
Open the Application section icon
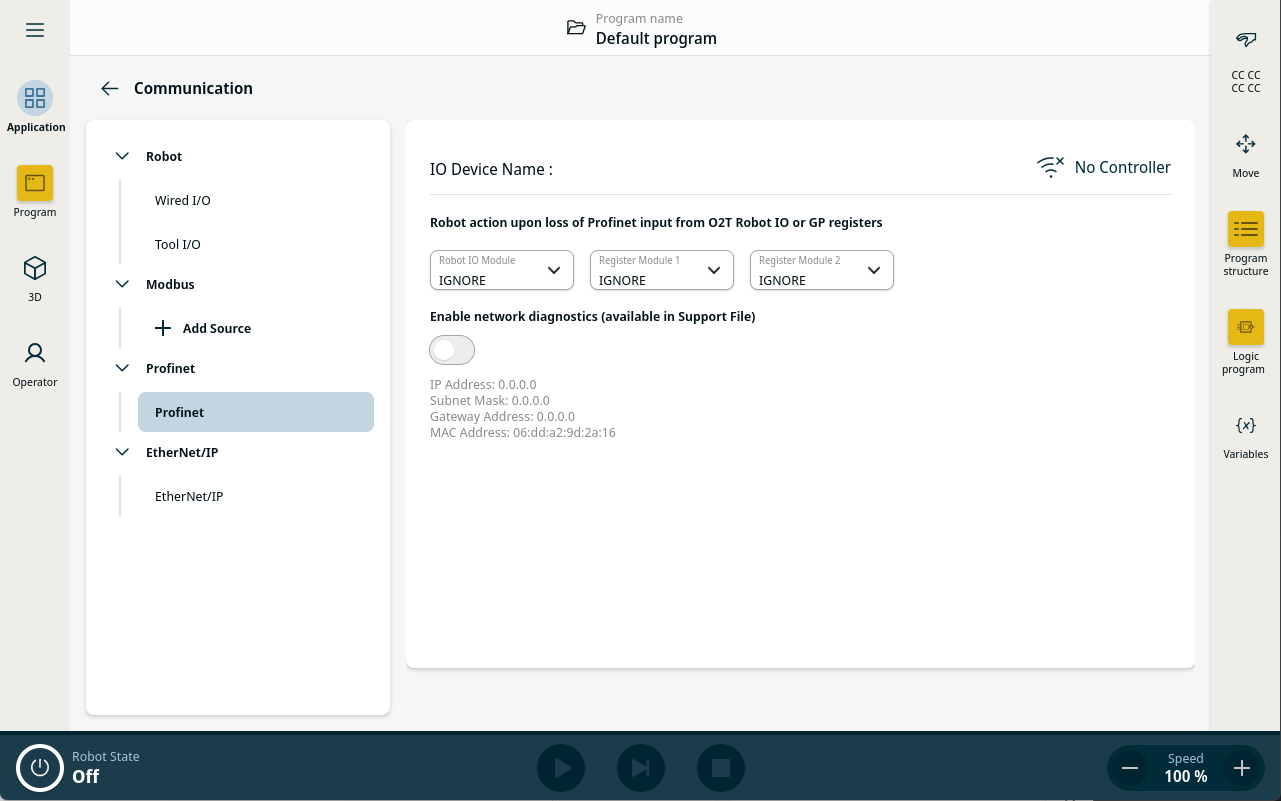pyautogui.click(x=35, y=98)
